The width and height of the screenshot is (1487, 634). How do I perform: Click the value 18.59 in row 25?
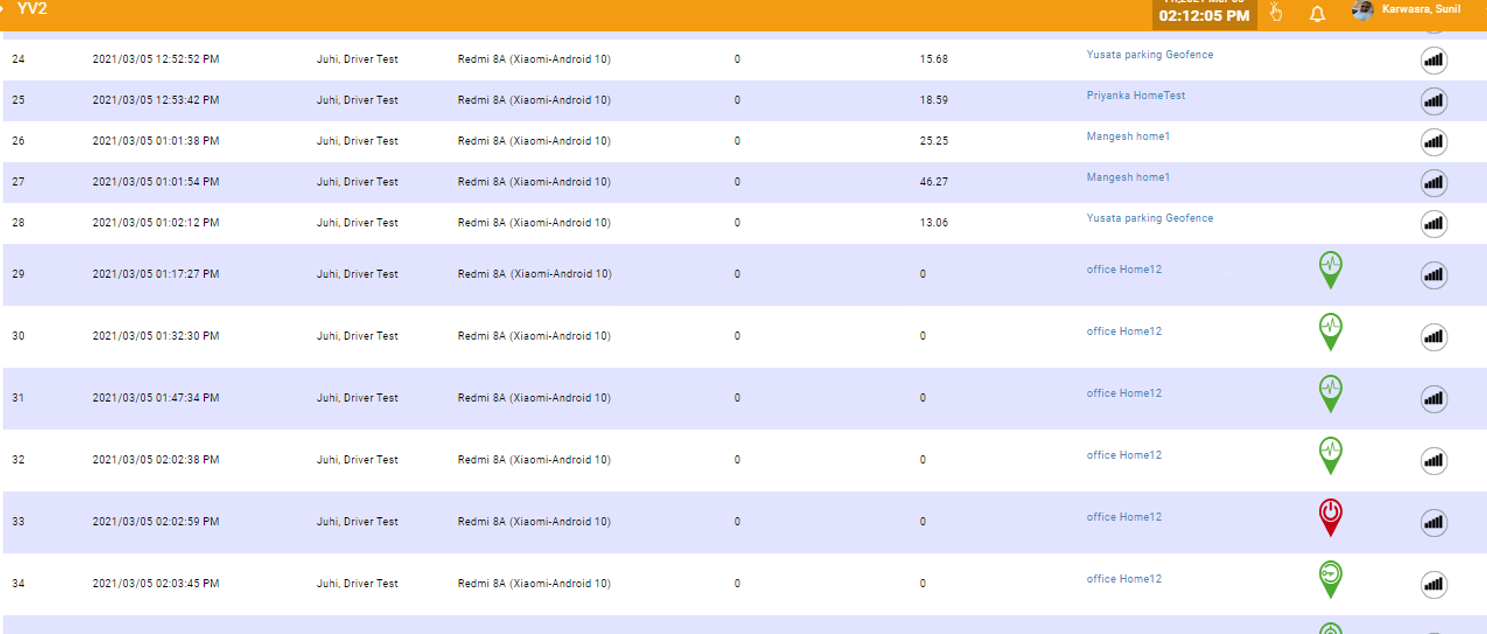(x=934, y=101)
